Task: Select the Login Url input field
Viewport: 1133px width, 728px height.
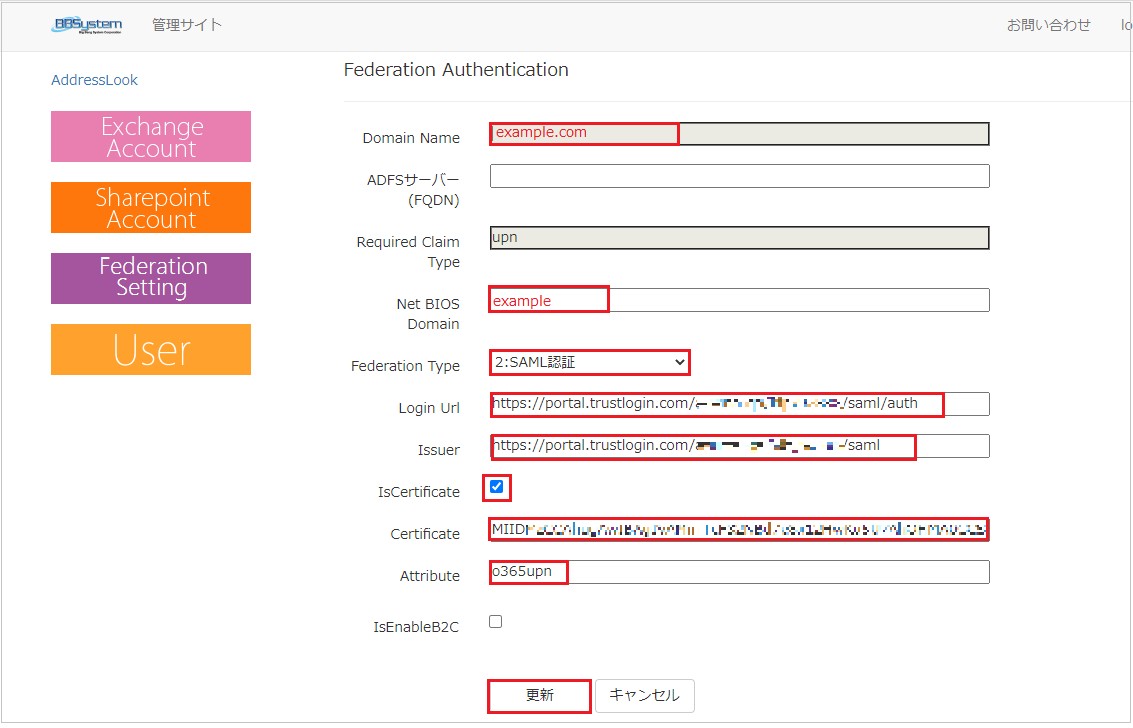Action: coord(739,404)
